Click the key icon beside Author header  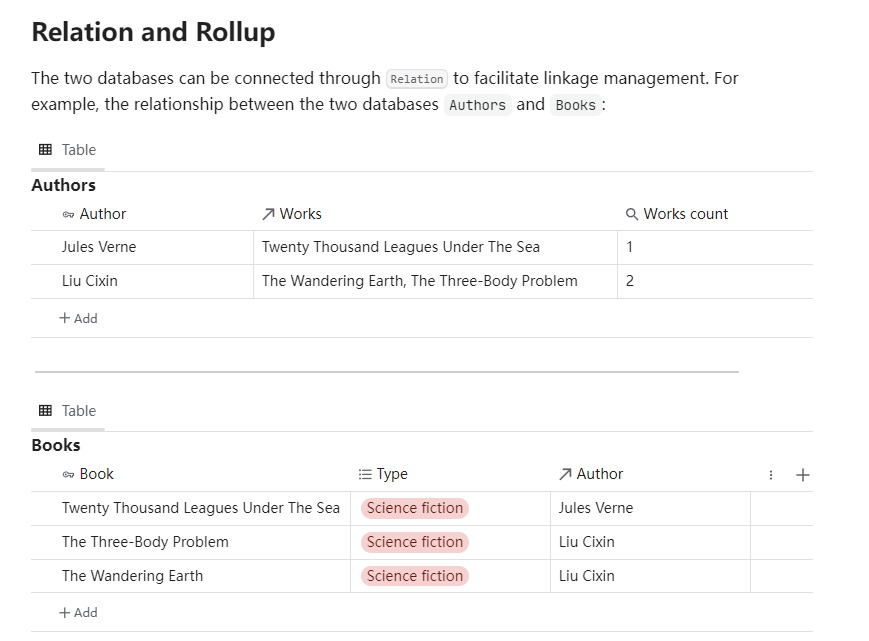[68, 214]
